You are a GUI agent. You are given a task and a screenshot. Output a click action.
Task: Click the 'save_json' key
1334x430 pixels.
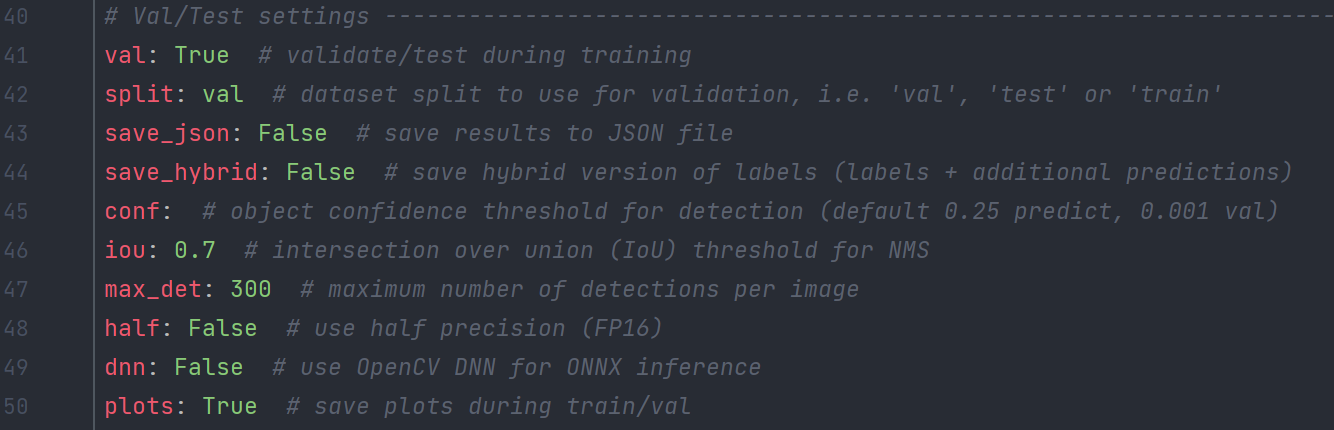click(173, 134)
